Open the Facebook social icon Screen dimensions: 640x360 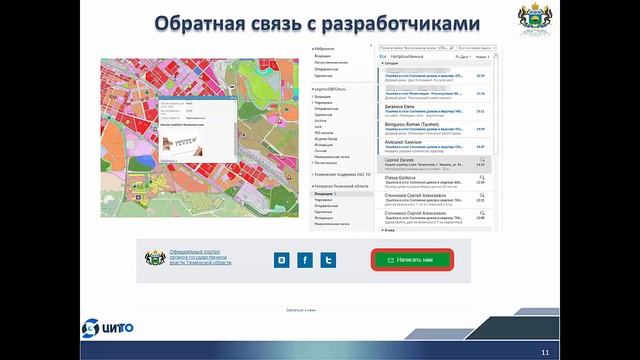(305, 260)
